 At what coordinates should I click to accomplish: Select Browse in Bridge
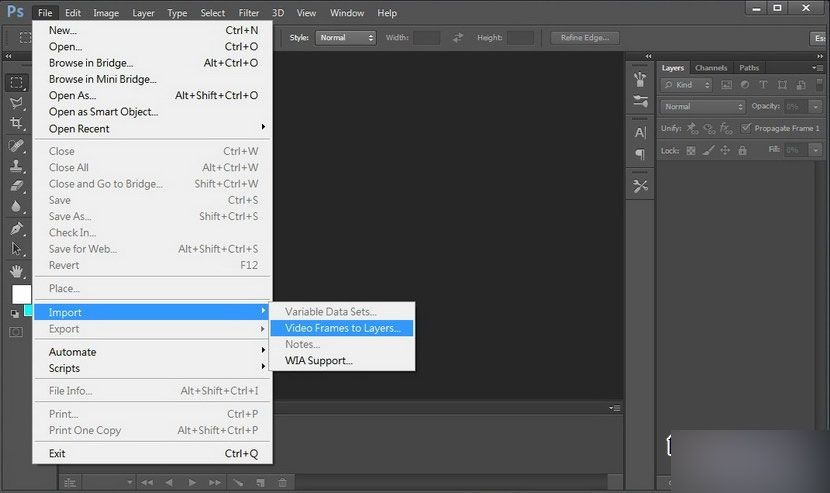tap(152, 63)
